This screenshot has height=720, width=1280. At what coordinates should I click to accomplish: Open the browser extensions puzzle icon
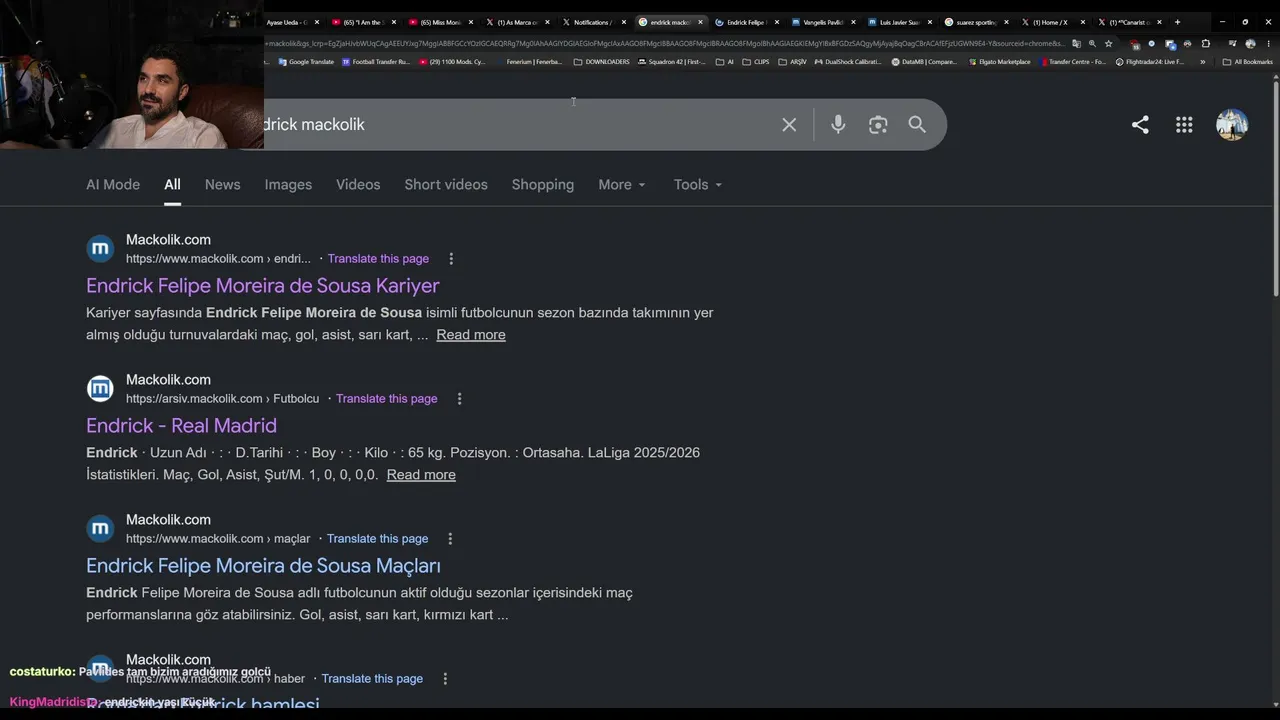click(x=1205, y=44)
